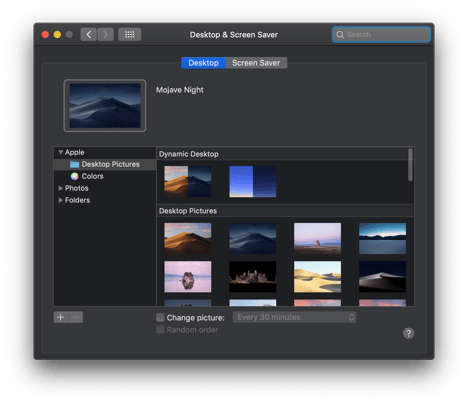Pick the blue lake mountains picture
The width and height of the screenshot is (468, 404).
click(382, 239)
